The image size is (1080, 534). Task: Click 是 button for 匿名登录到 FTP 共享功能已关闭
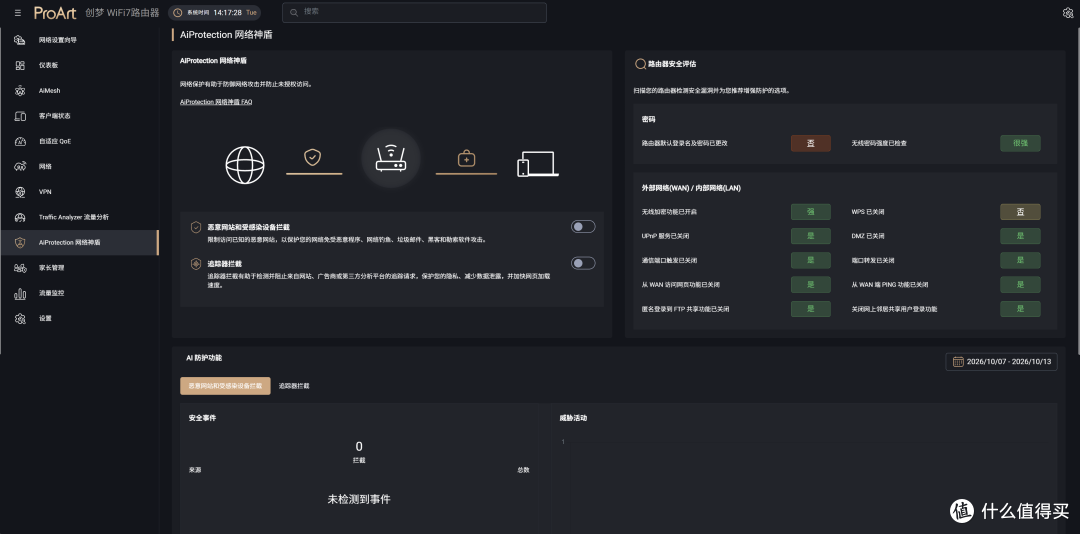click(x=811, y=309)
